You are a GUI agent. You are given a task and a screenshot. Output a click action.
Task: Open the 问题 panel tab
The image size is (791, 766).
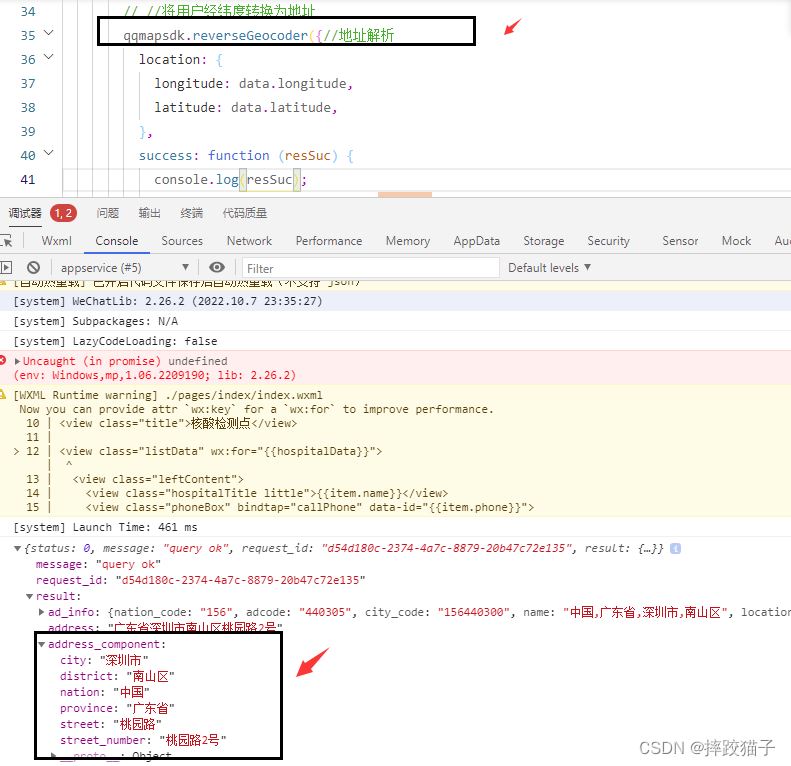(x=107, y=213)
